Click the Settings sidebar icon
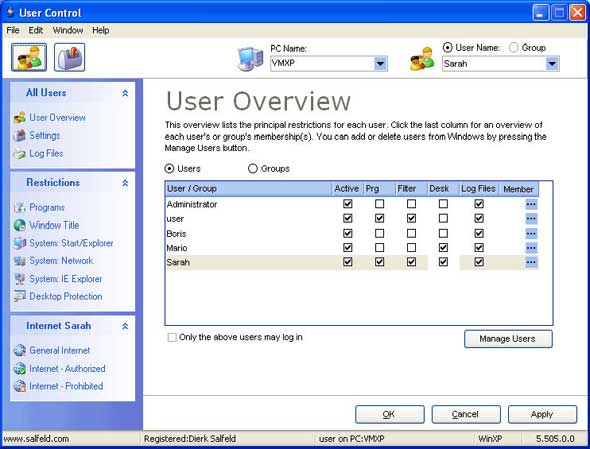Viewport: 590px width, 449px height. pyautogui.click(x=20, y=135)
